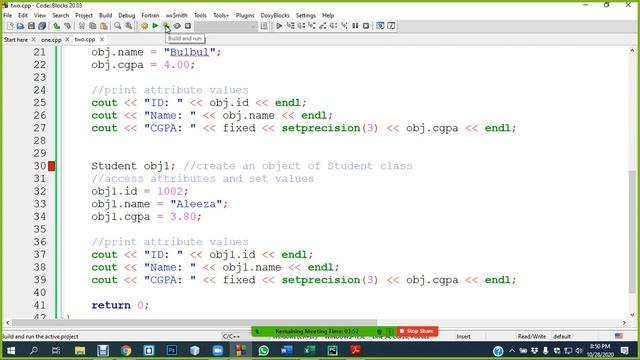Click the Rebuild toolbar icon

point(177,26)
